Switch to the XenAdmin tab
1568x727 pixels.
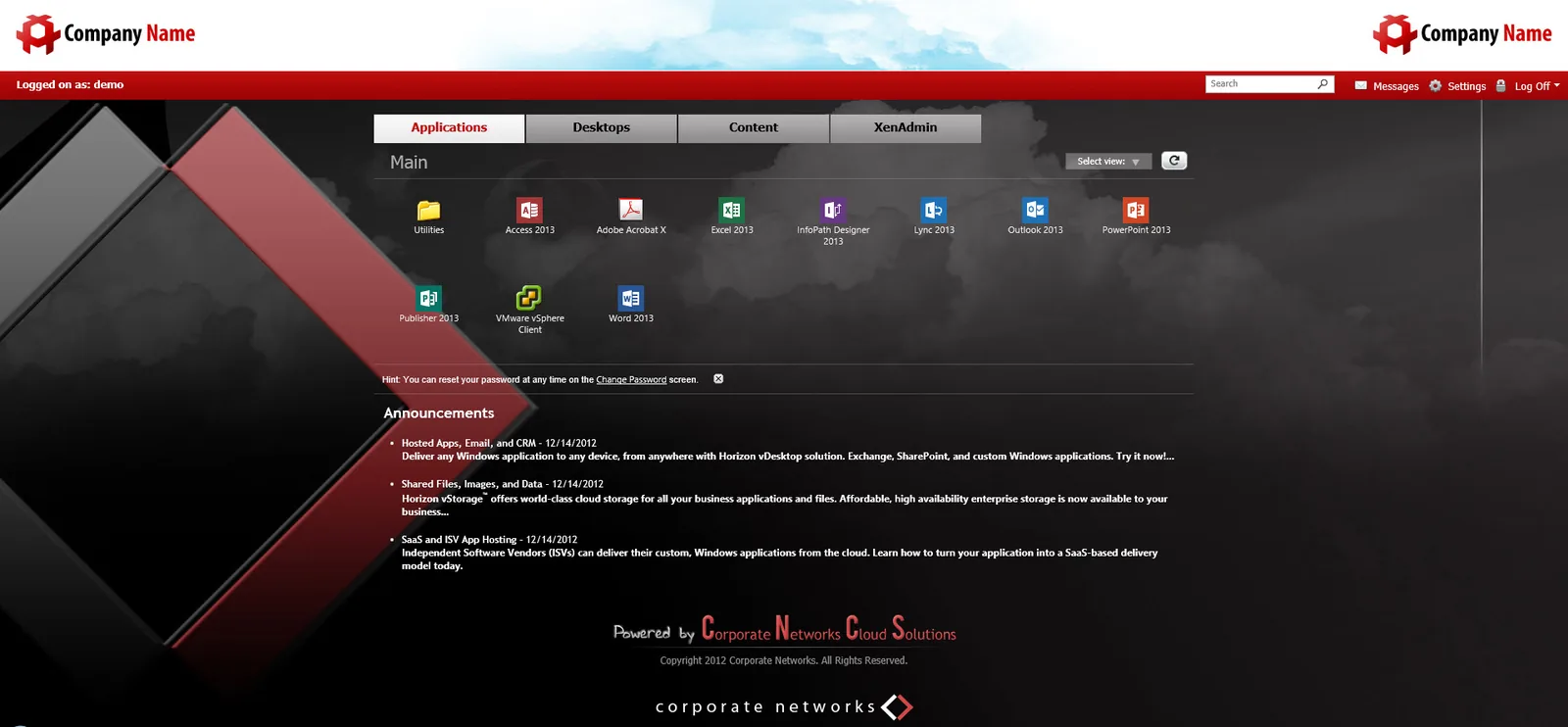pyautogui.click(x=906, y=128)
